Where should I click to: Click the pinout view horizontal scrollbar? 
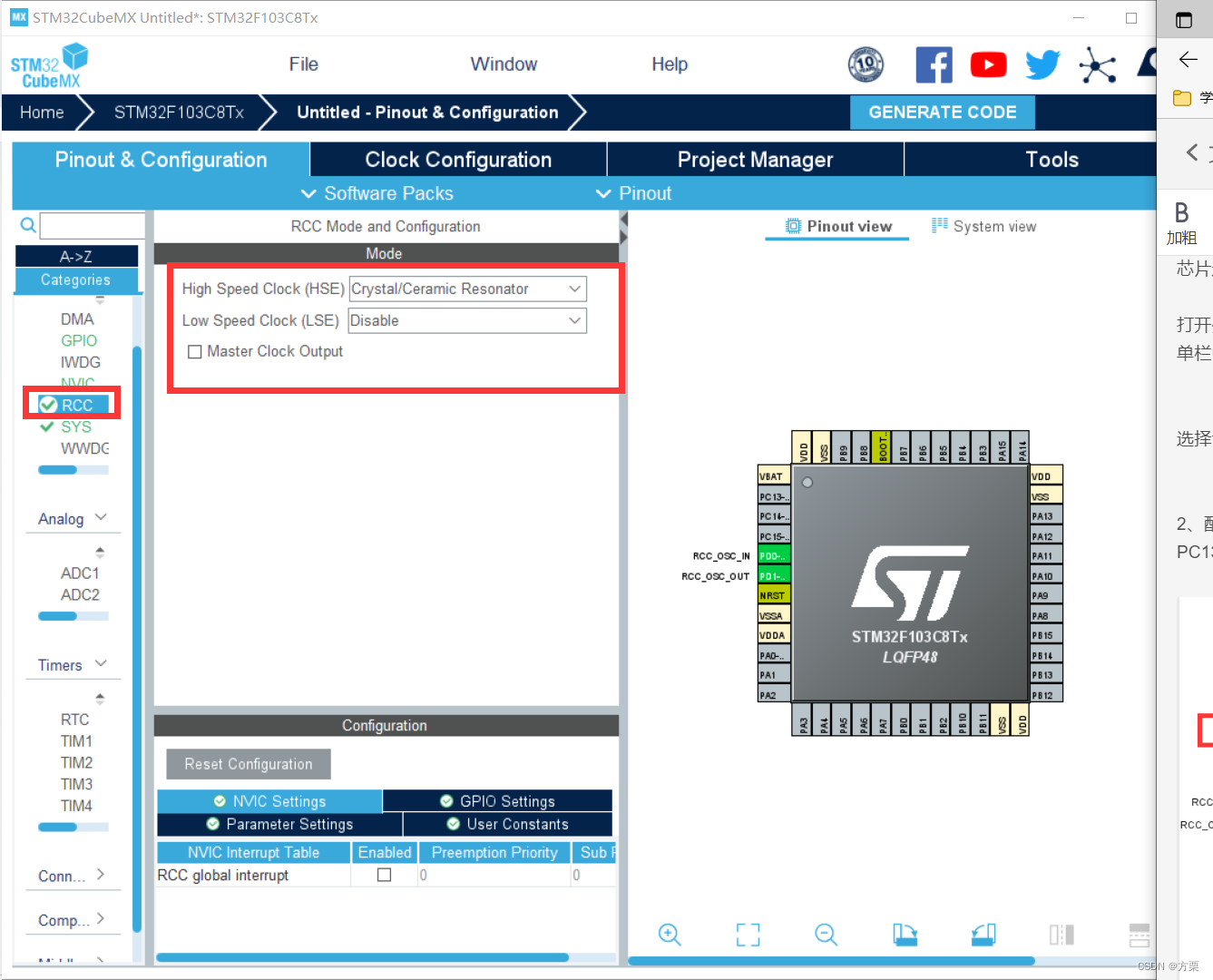(x=831, y=961)
